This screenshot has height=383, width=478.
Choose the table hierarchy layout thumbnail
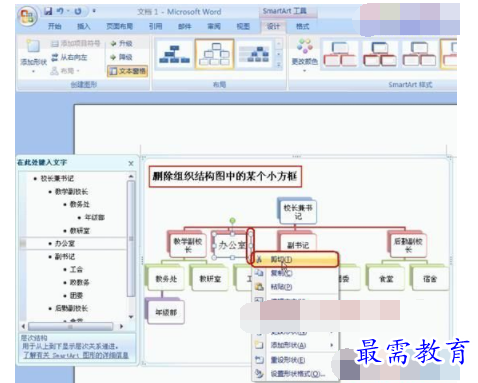tap(254, 54)
